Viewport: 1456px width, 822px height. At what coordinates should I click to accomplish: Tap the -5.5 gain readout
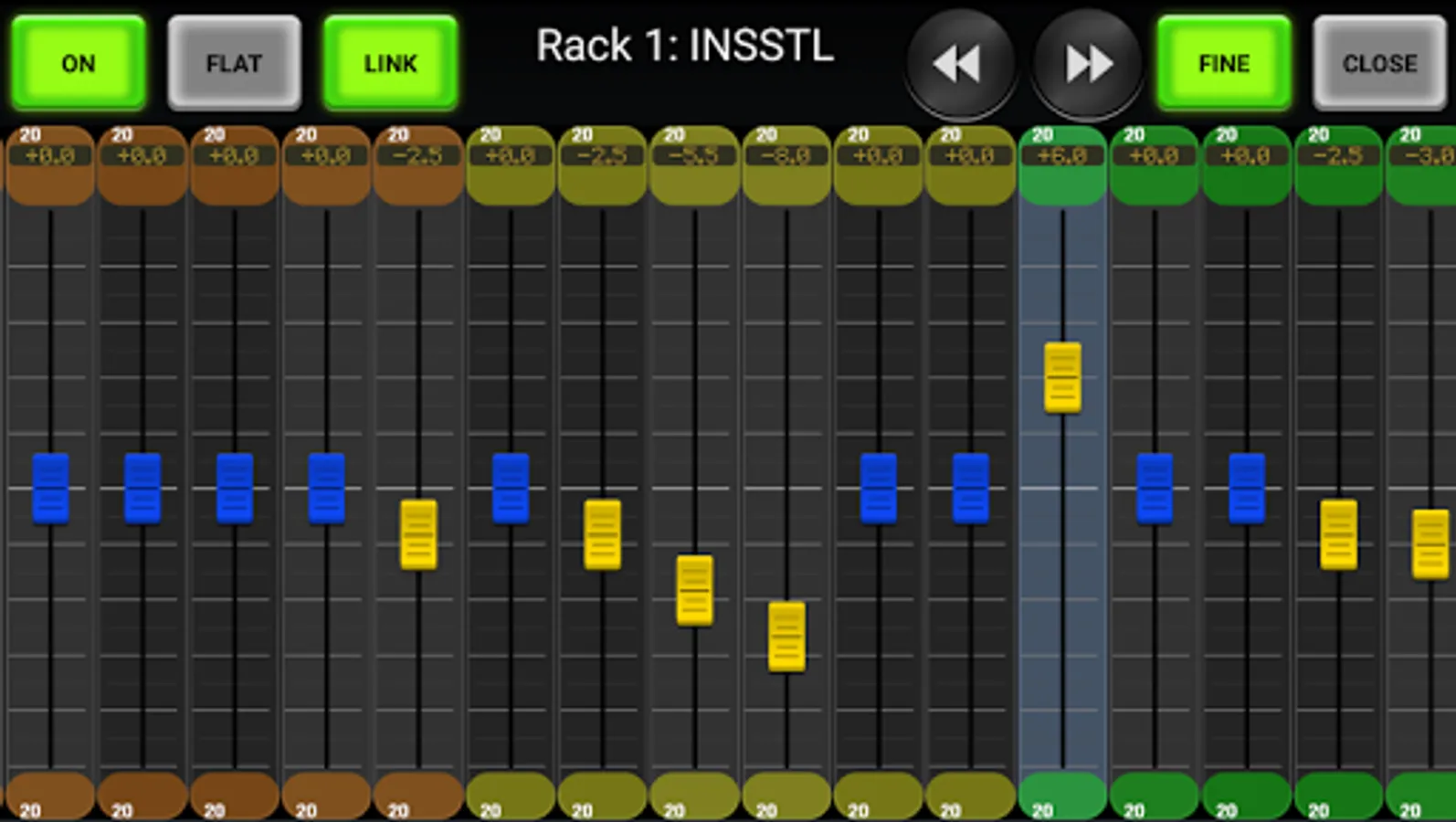[x=694, y=156]
